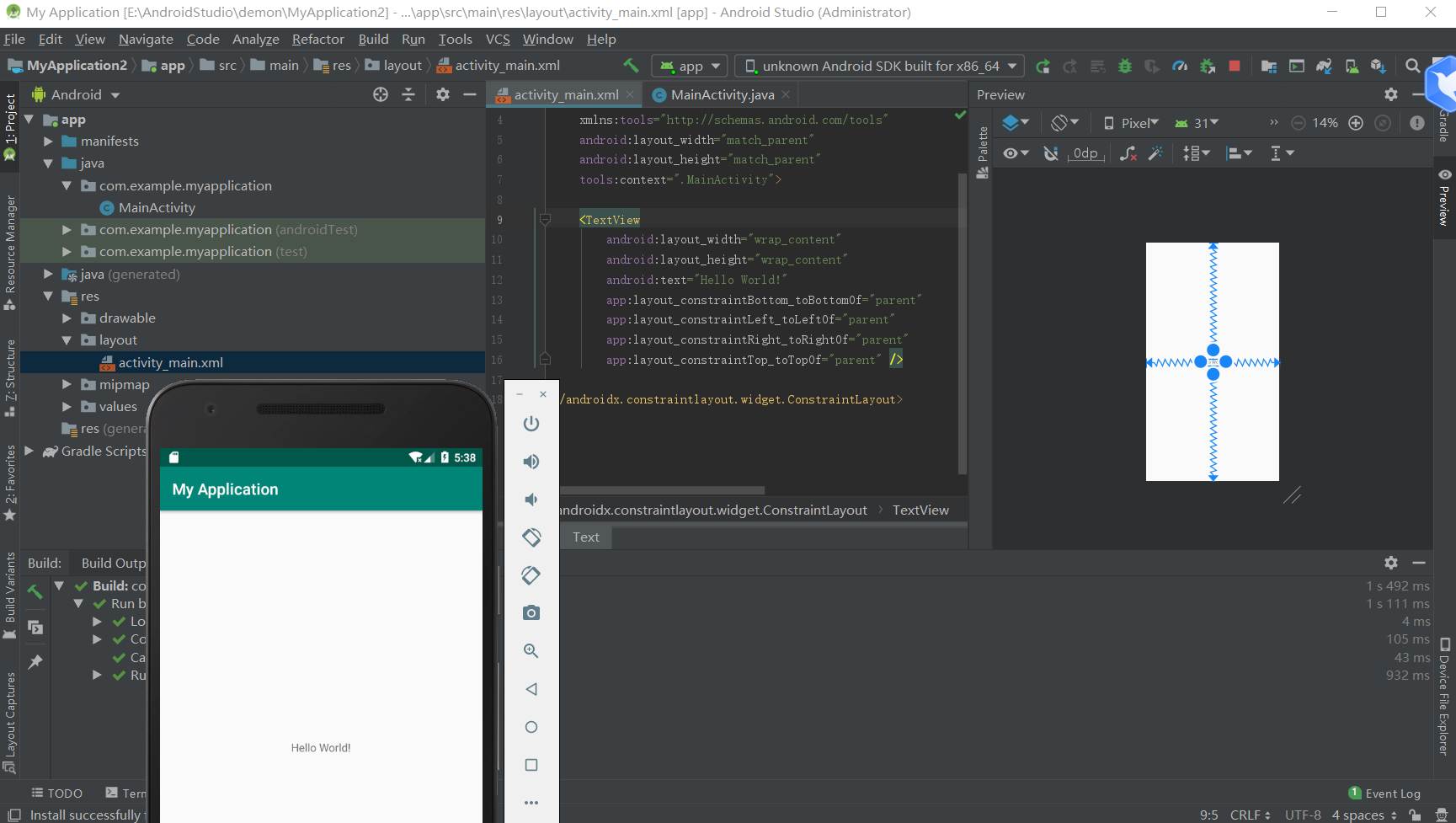Open the device selection dropdown
Screen dimensions: 1456x823
pyautogui.click(x=879, y=66)
